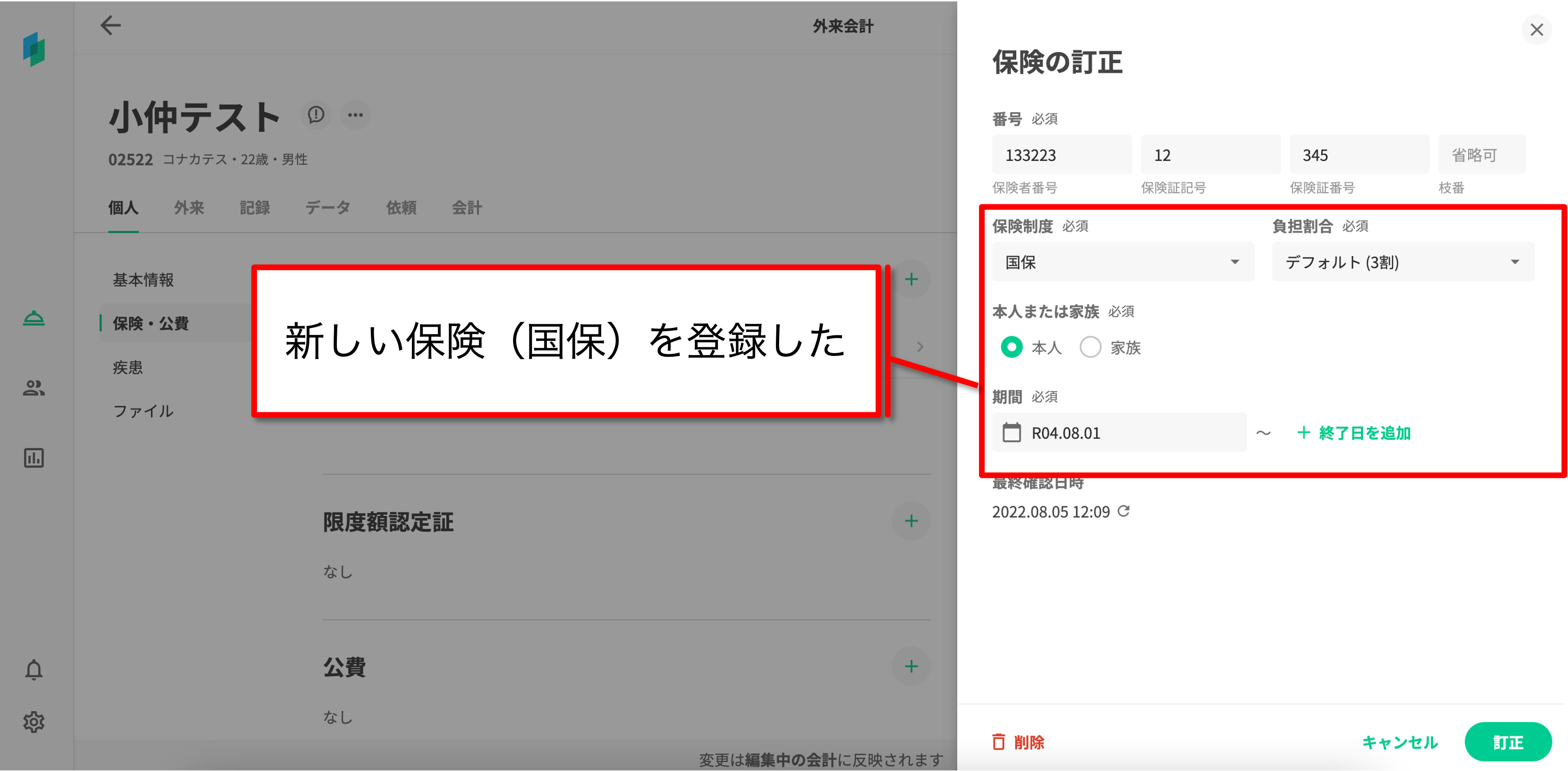Open the reports chart icon in sidebar

[x=34, y=458]
